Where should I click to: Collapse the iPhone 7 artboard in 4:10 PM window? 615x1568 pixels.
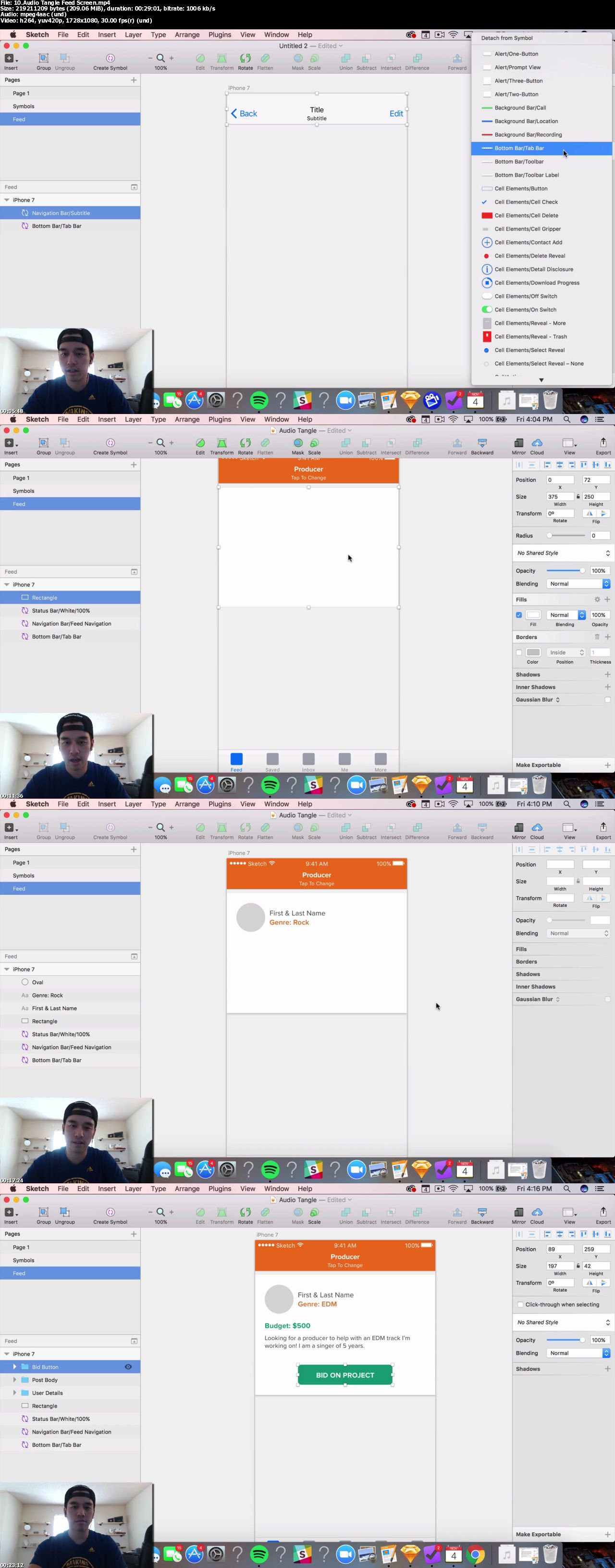[7, 969]
